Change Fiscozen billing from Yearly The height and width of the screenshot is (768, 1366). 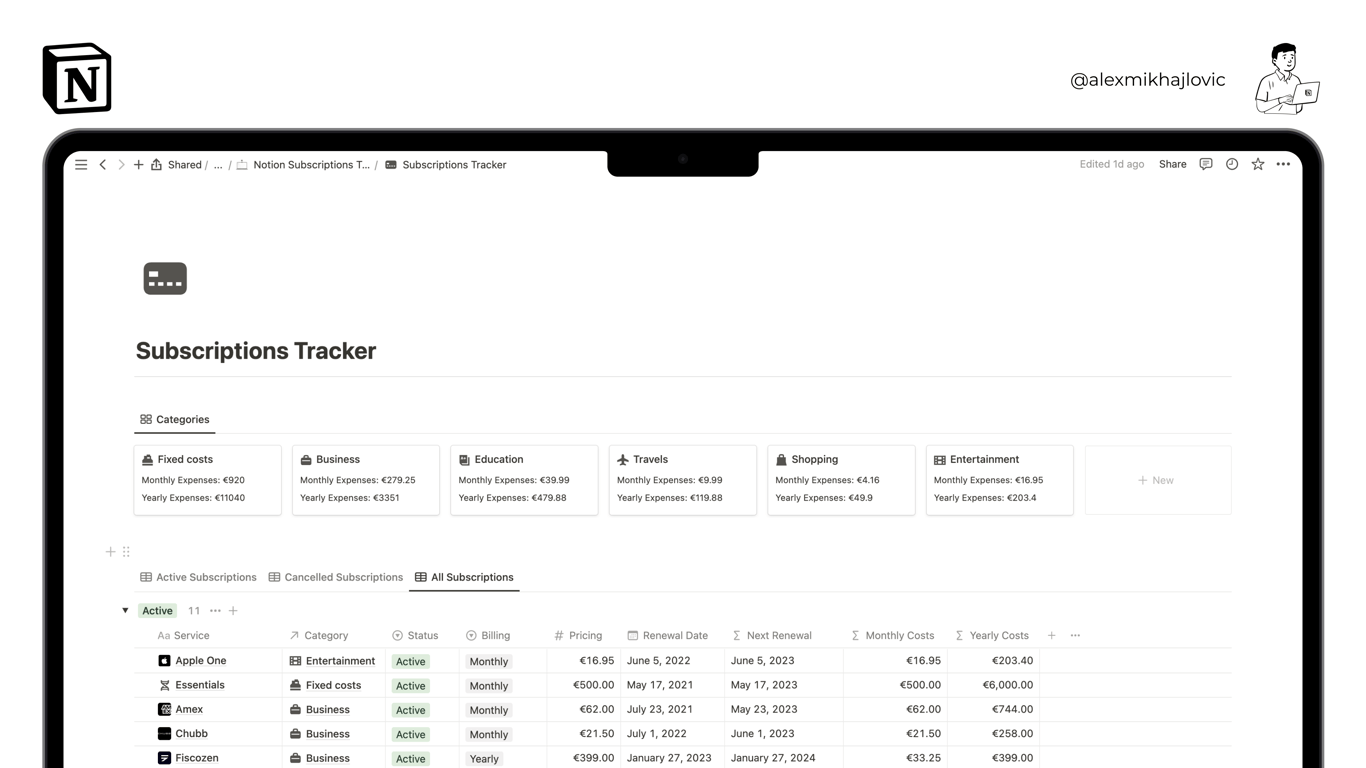click(484, 759)
